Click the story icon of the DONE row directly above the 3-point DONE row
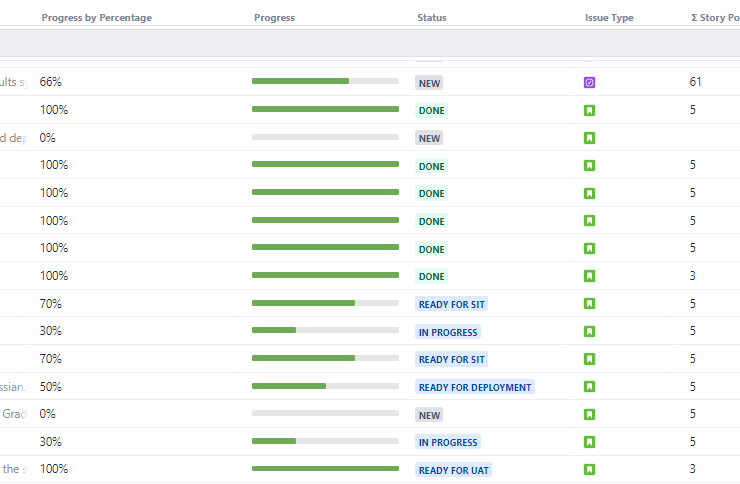 [589, 249]
